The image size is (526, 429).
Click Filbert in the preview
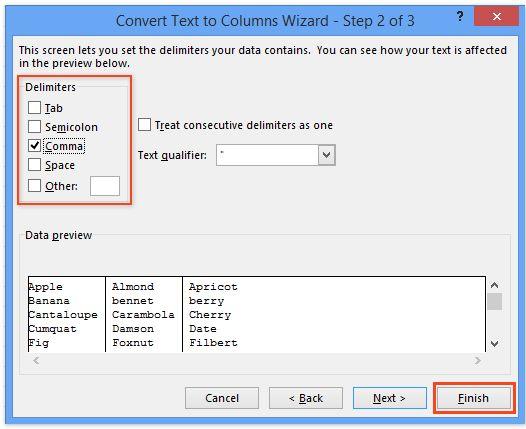pos(213,343)
